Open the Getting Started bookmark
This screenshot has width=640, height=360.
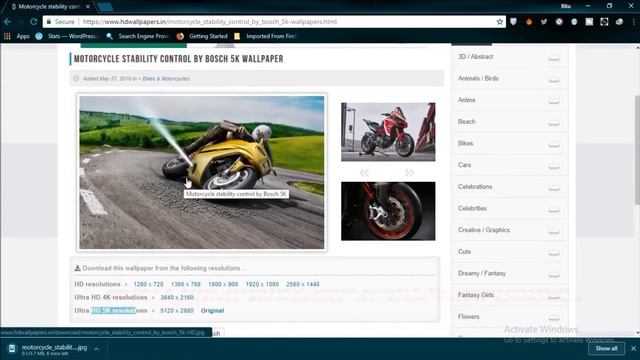pos(202,36)
